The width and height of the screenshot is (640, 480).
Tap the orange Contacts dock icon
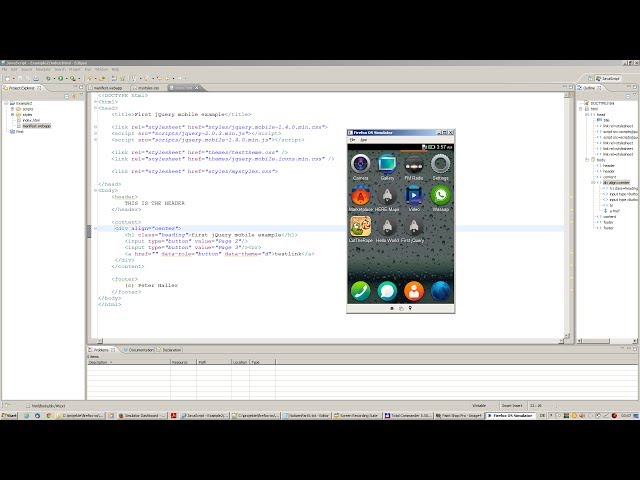tap(413, 291)
